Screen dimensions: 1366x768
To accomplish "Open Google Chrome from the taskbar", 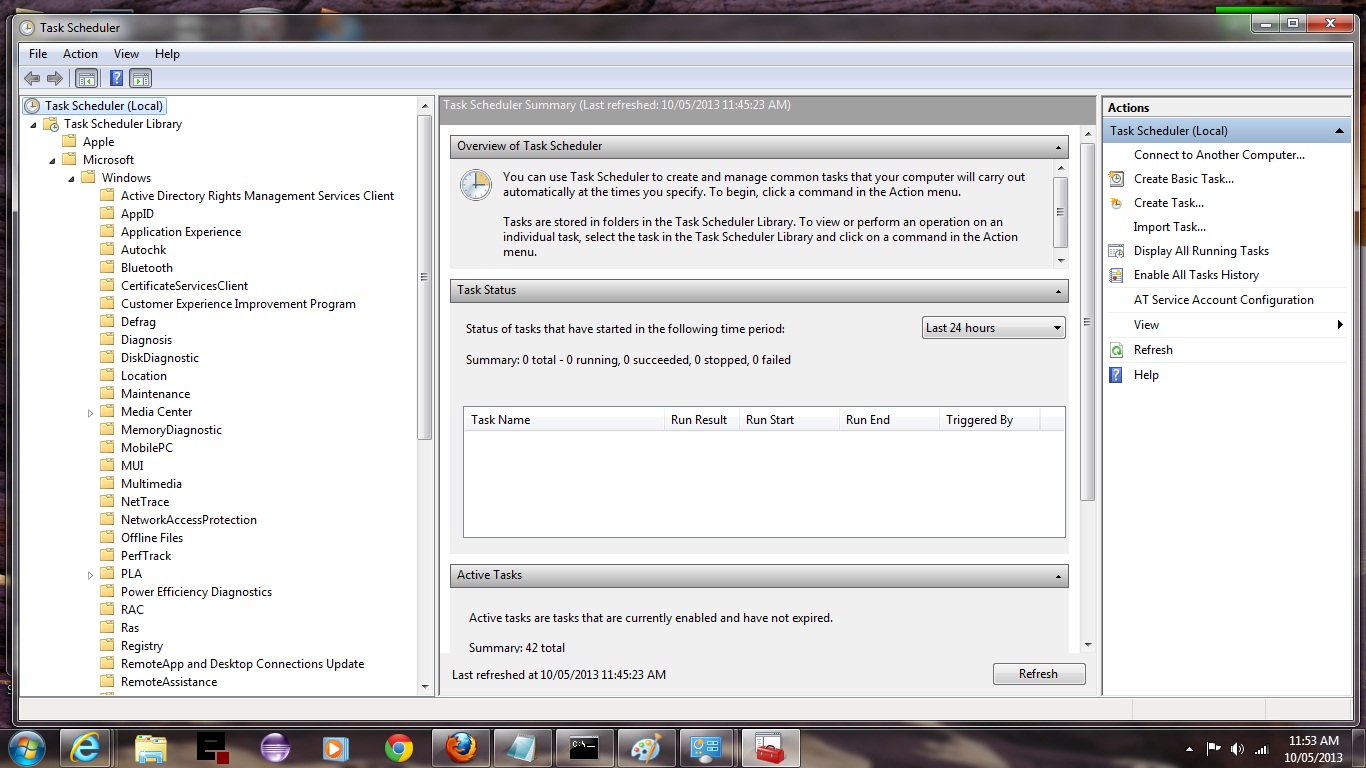I will (x=399, y=748).
